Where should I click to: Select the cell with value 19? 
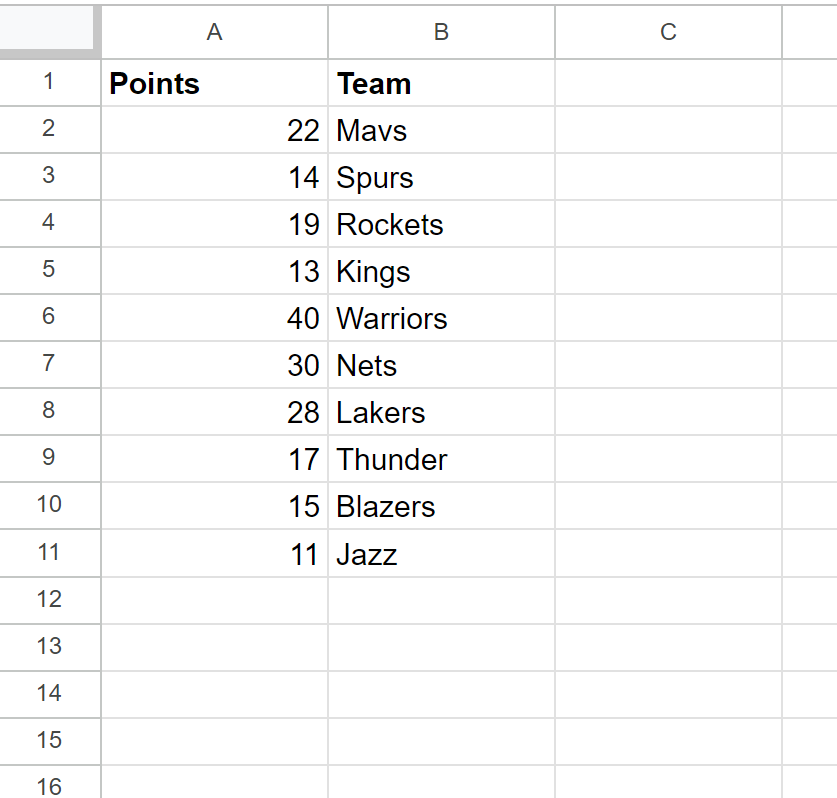click(x=213, y=224)
